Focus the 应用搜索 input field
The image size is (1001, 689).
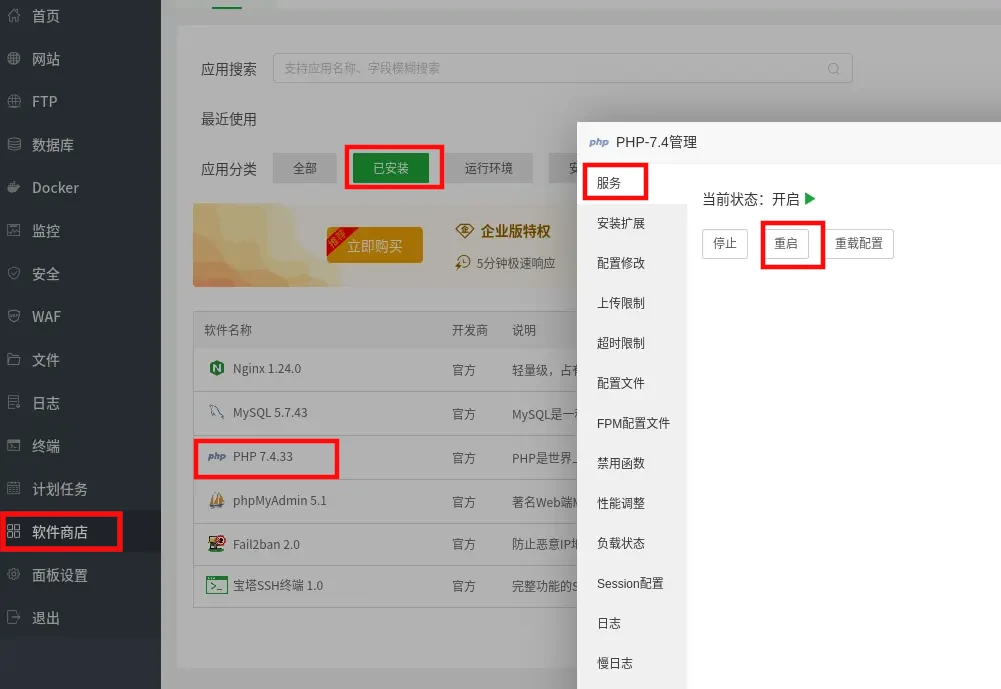click(x=562, y=68)
